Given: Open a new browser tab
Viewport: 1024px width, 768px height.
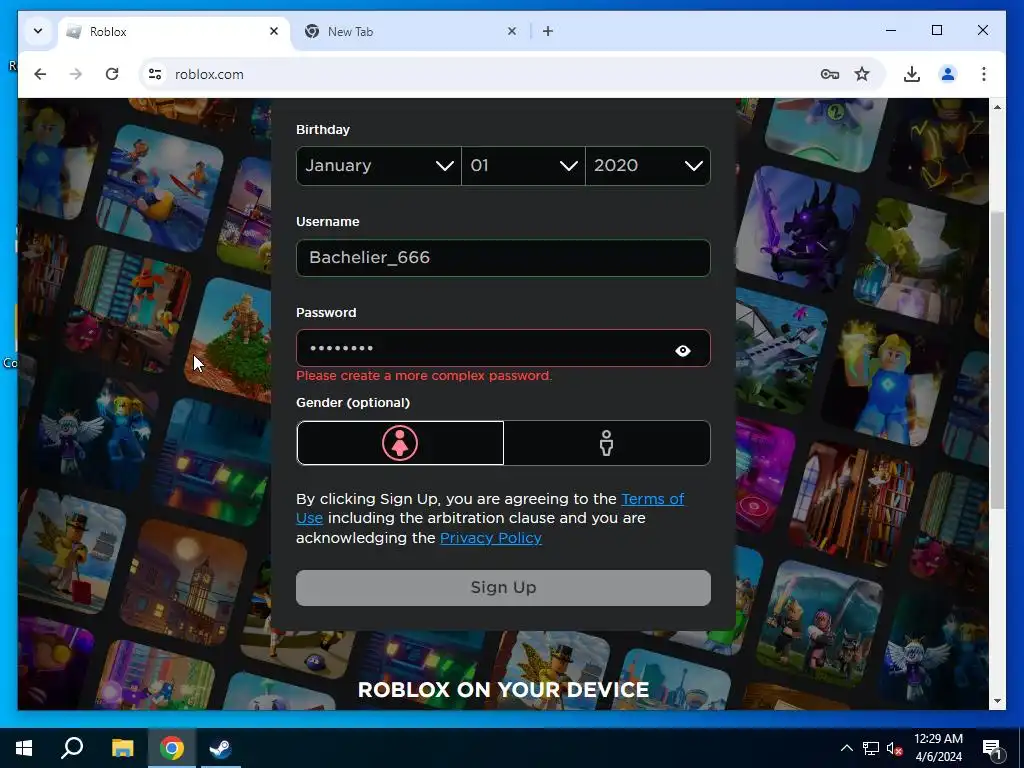Looking at the screenshot, I should 548,31.
